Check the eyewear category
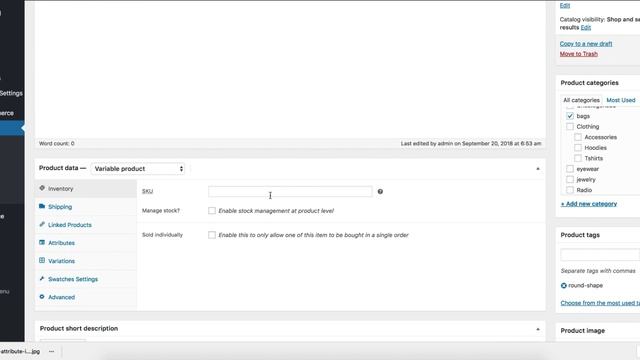Image resolution: width=640 pixels, height=360 pixels. 570,169
